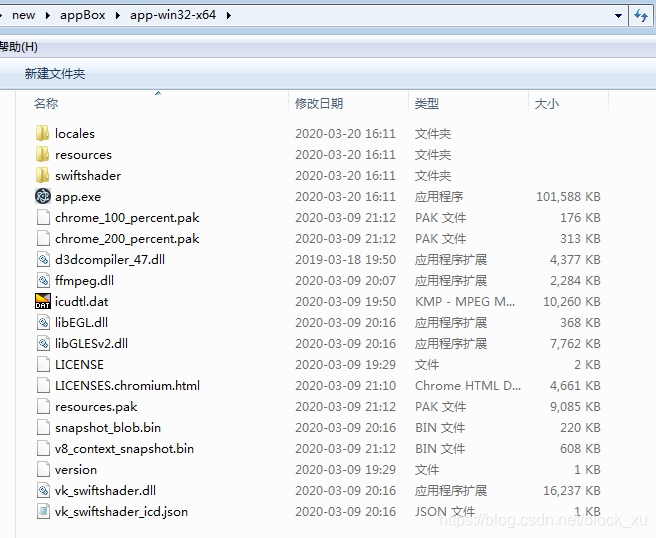Click the app-win32-x64 breadcrumb segment

point(173,15)
